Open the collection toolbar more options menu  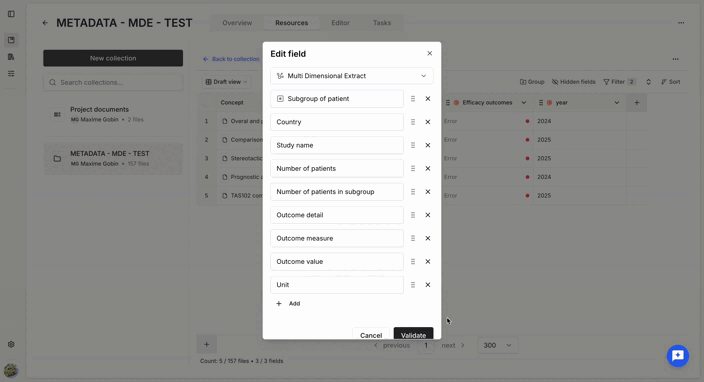(675, 59)
